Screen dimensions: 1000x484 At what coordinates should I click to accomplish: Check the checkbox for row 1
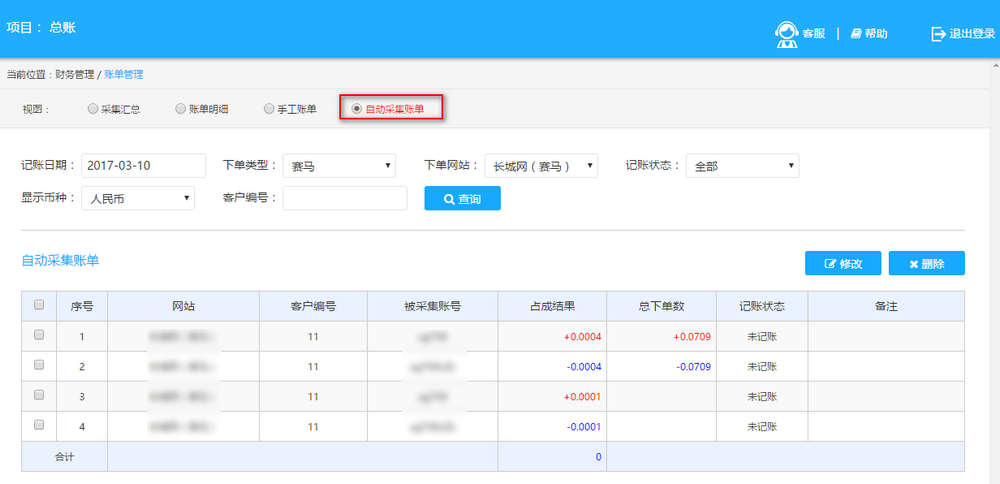click(39, 336)
